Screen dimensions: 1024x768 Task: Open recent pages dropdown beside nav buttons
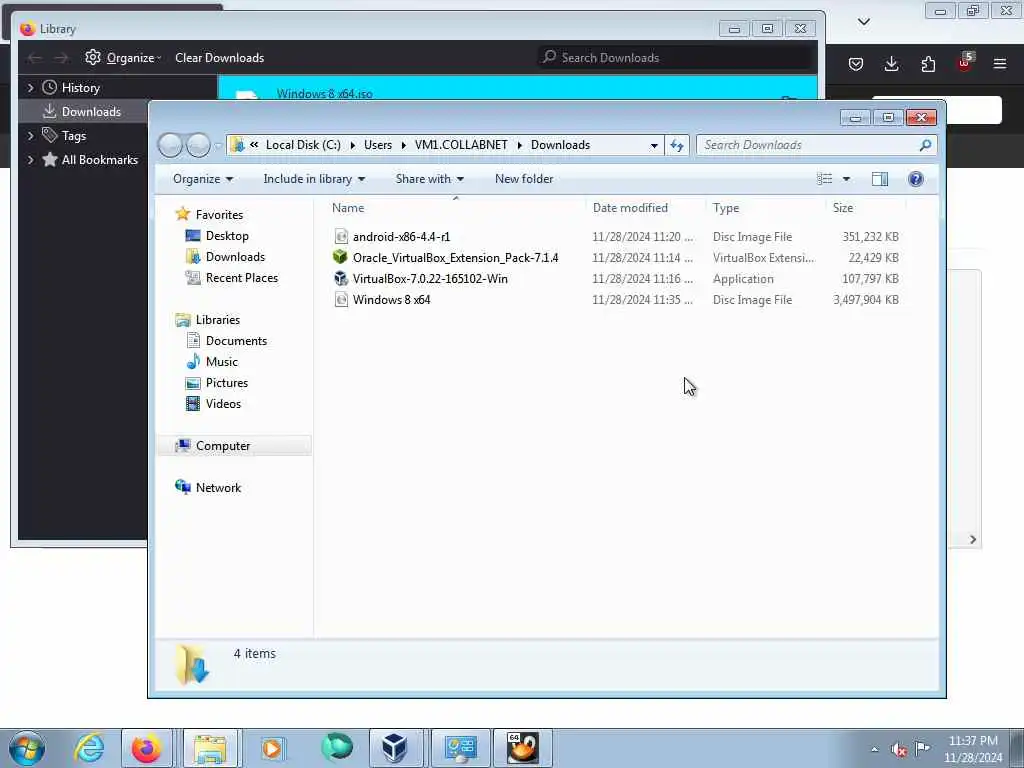click(x=218, y=146)
